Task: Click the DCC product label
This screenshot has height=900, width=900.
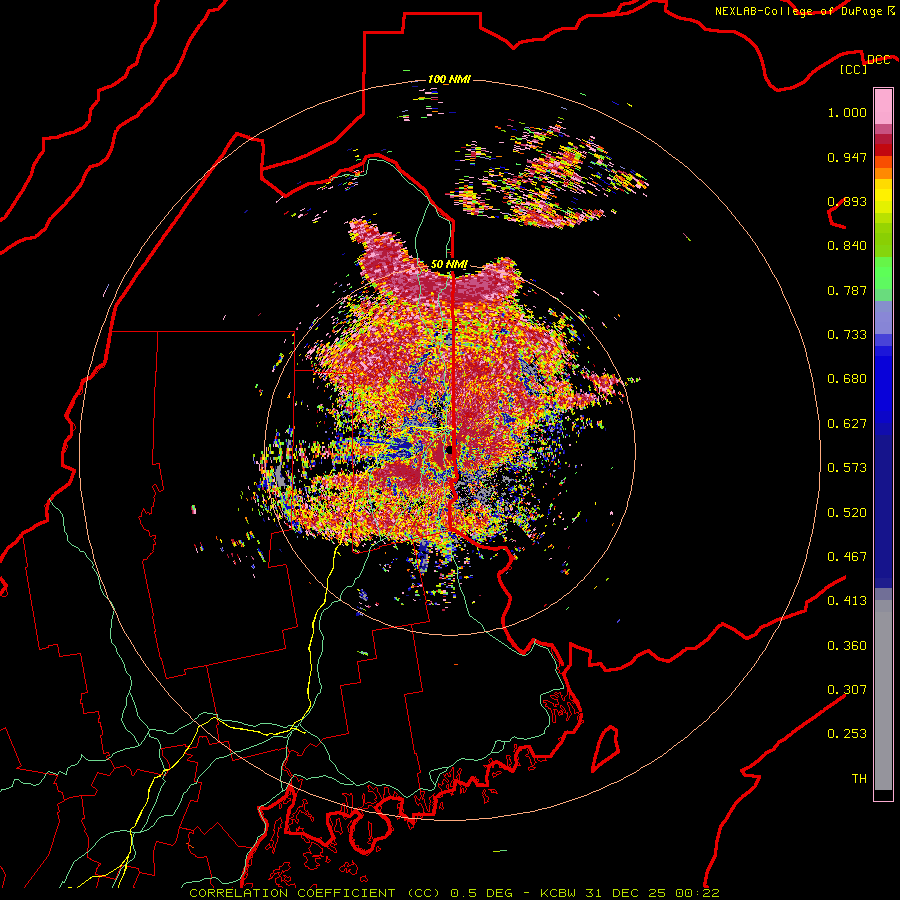Action: pyautogui.click(x=878, y=60)
